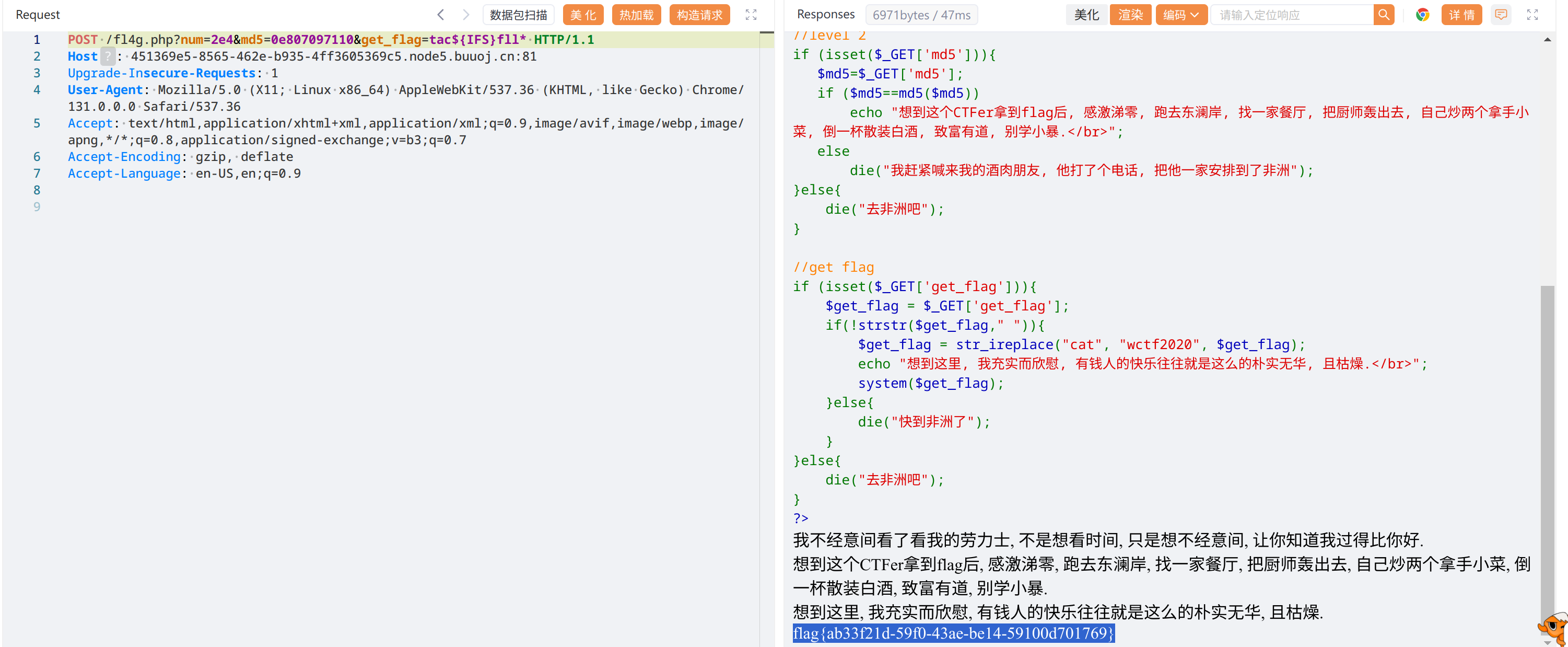The image size is (1568, 647).
Task: Click die("快到非洲了"); line
Action: click(924, 422)
